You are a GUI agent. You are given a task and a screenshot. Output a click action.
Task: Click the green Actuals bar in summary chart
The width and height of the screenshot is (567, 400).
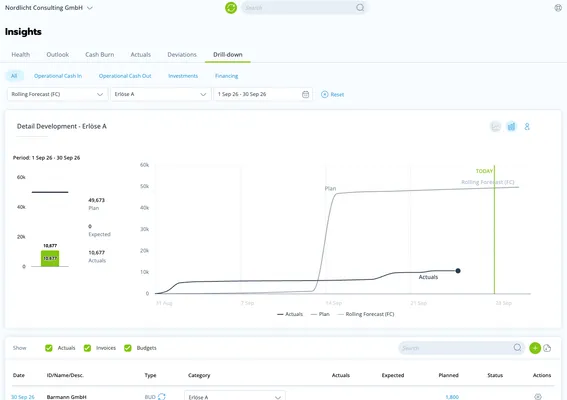tap(50, 258)
